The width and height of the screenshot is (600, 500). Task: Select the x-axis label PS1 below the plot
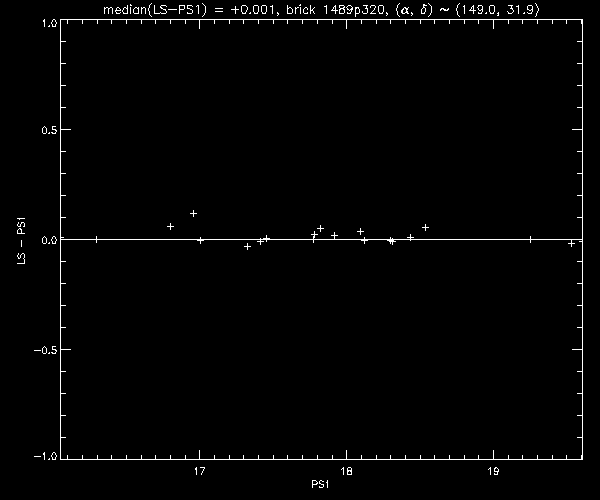(320, 484)
